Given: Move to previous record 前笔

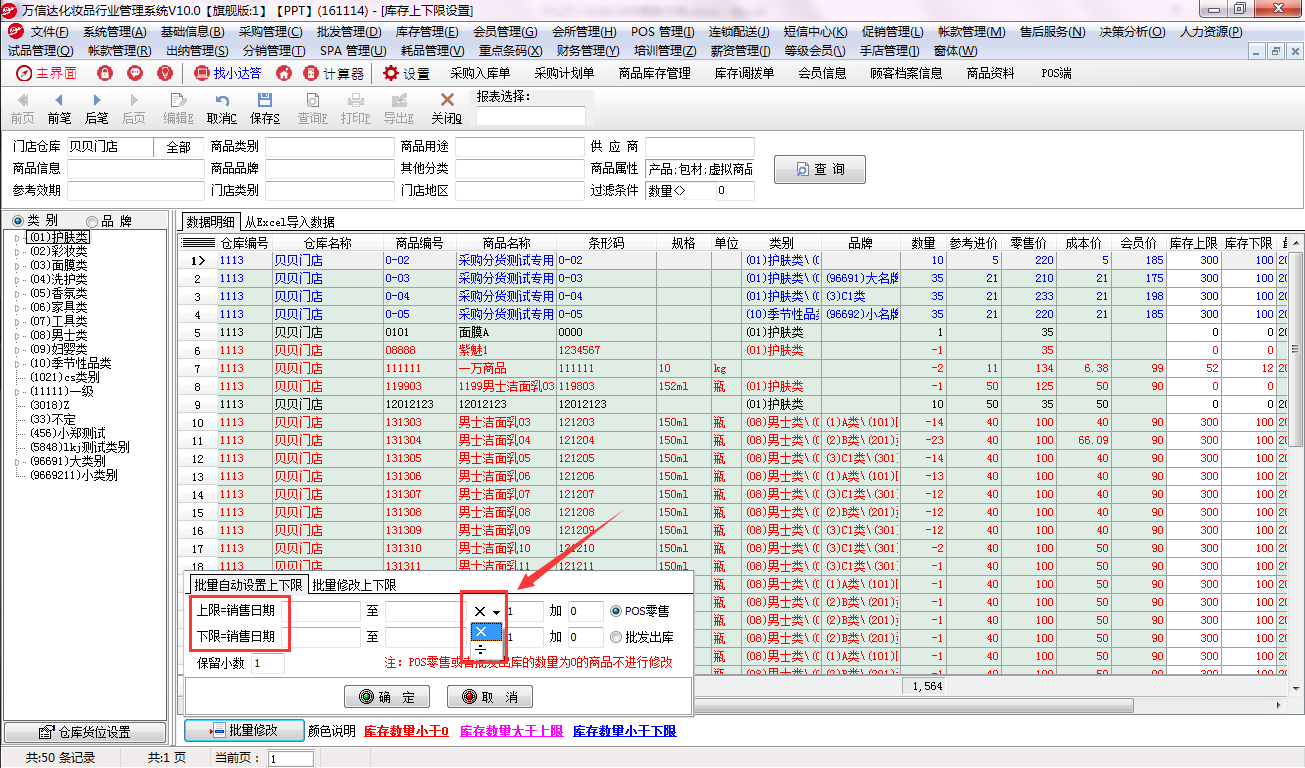Looking at the screenshot, I should tap(59, 108).
